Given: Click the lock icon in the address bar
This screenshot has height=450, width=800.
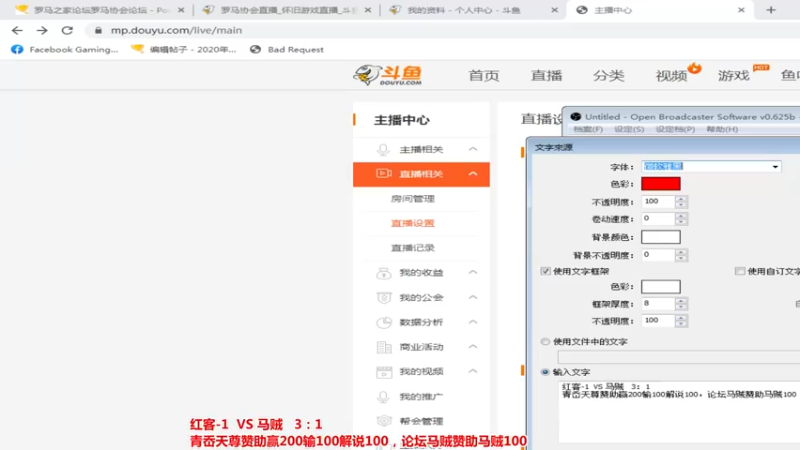Looking at the screenshot, I should [x=98, y=31].
